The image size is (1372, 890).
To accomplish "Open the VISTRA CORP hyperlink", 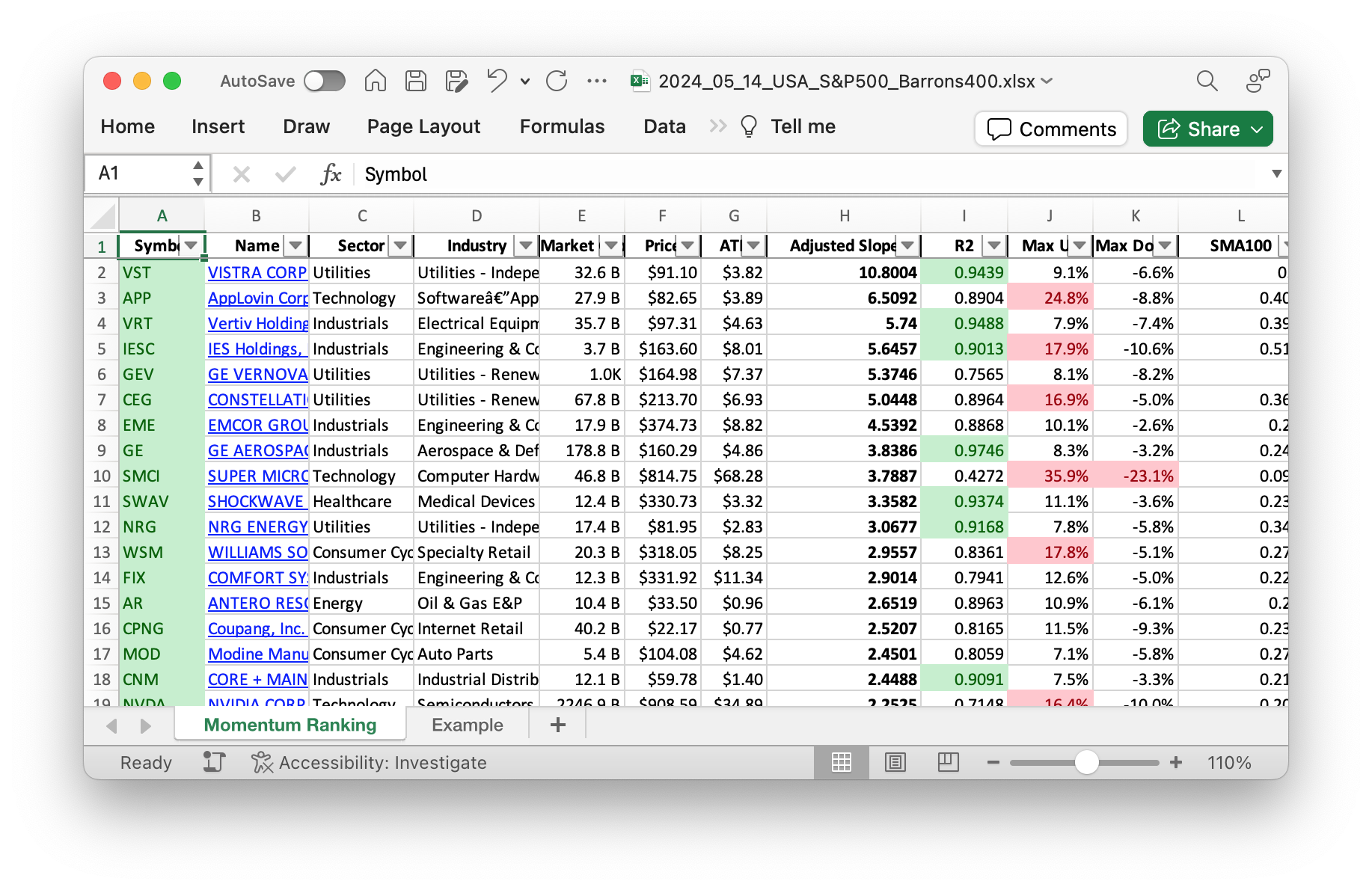I will pyautogui.click(x=257, y=272).
